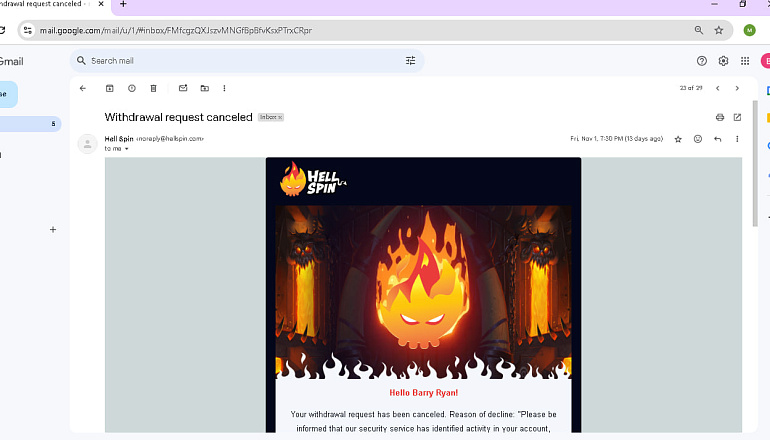Mark the email as unread
The image size is (770, 440).
[x=183, y=88]
